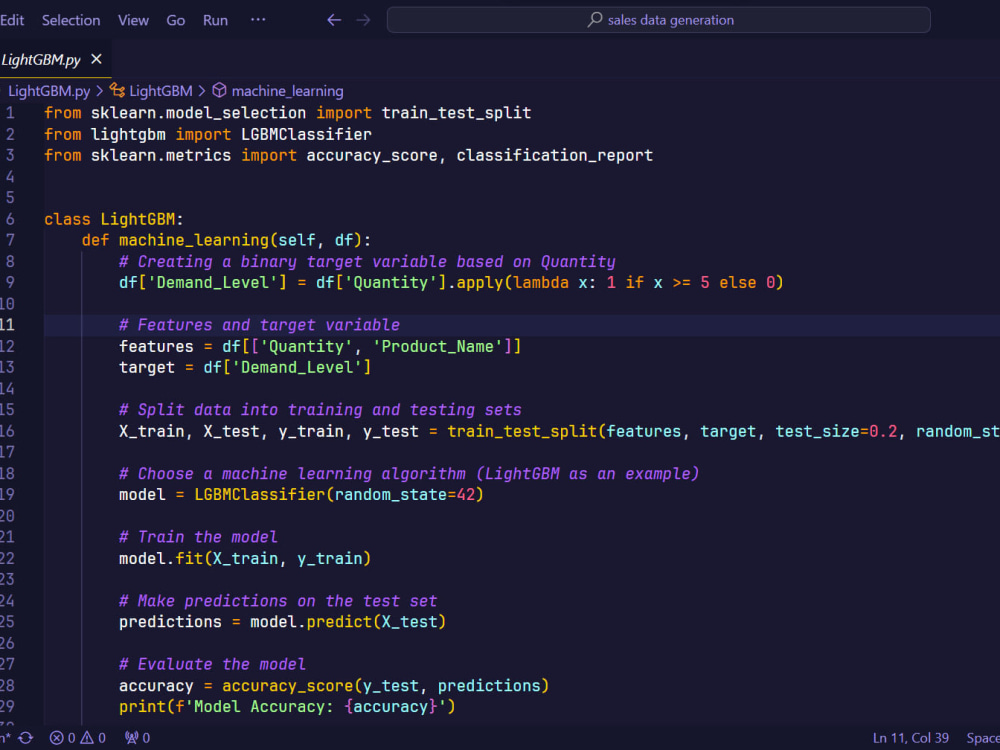The width and height of the screenshot is (1000, 750).
Task: Click the Synchronize Changes icon in the status bar
Action: (26, 738)
